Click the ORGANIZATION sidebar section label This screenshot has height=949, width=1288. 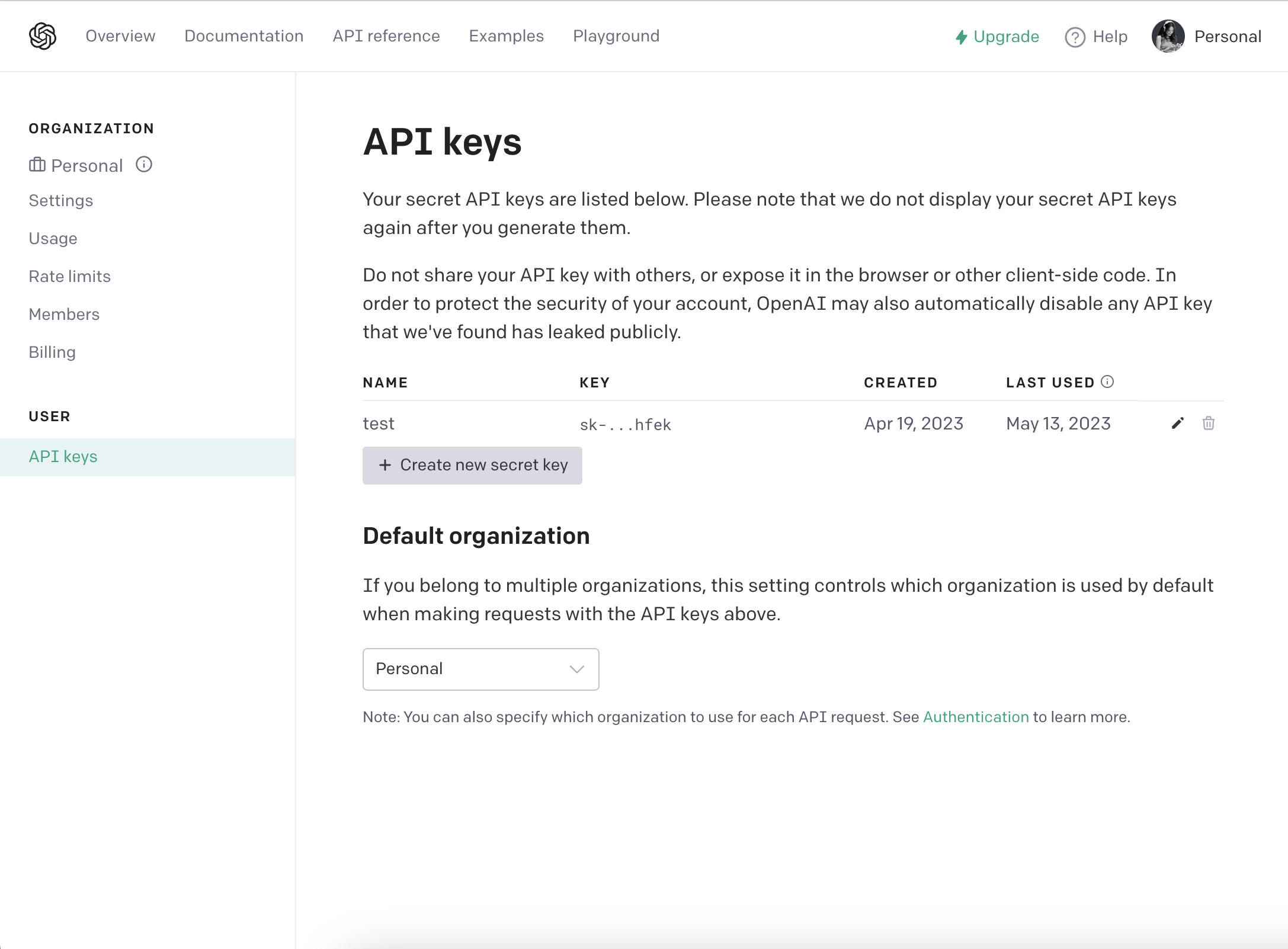[91, 129]
